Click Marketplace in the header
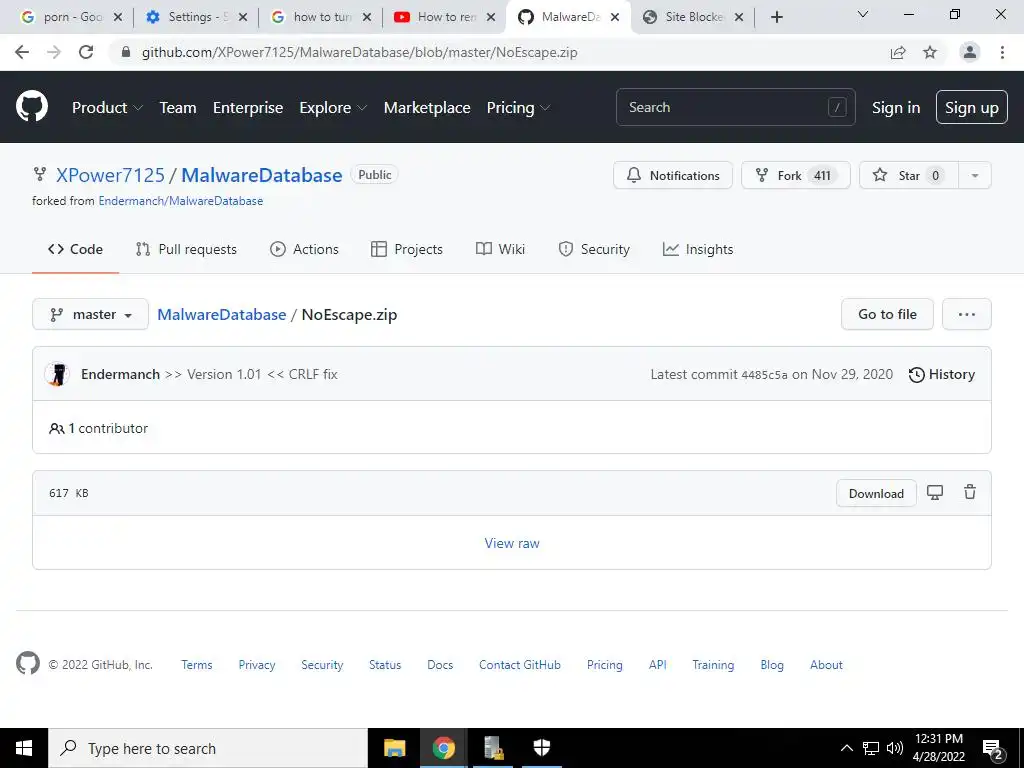This screenshot has width=1024, height=768. point(427,108)
